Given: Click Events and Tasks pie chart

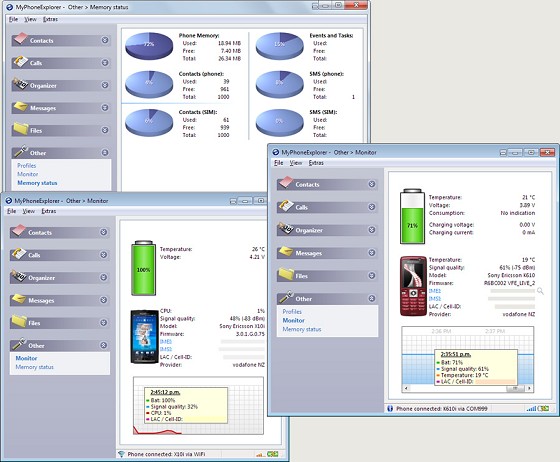Looking at the screenshot, I should pyautogui.click(x=280, y=46).
